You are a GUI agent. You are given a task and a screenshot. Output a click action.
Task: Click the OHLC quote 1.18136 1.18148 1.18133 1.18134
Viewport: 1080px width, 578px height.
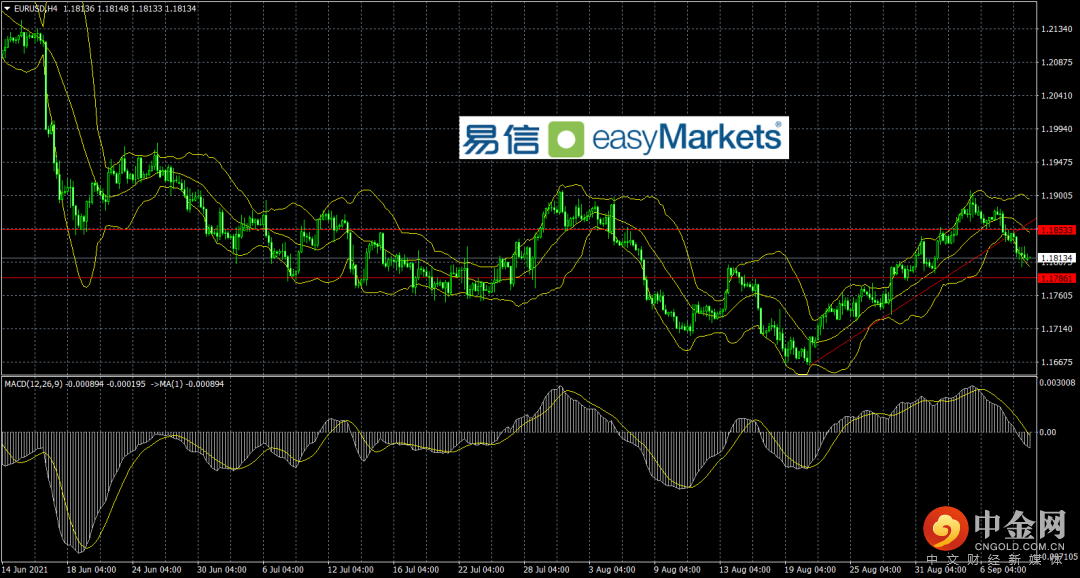coord(128,7)
